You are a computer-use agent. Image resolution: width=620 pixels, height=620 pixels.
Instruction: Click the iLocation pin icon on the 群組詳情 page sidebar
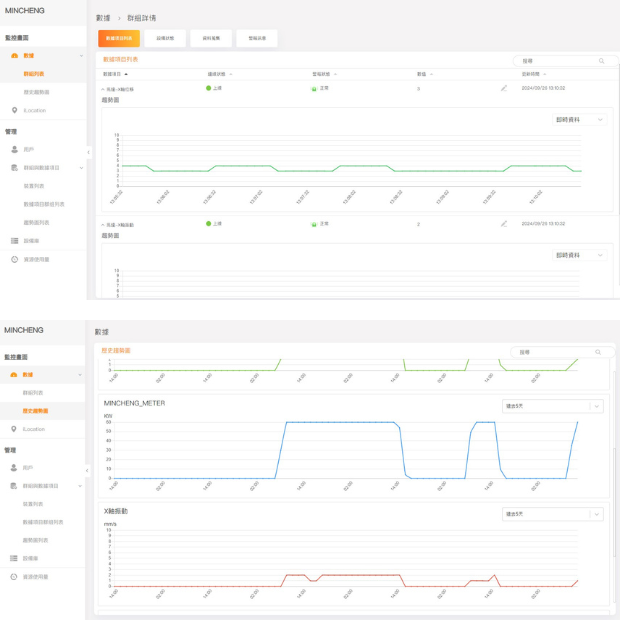pyautogui.click(x=15, y=110)
